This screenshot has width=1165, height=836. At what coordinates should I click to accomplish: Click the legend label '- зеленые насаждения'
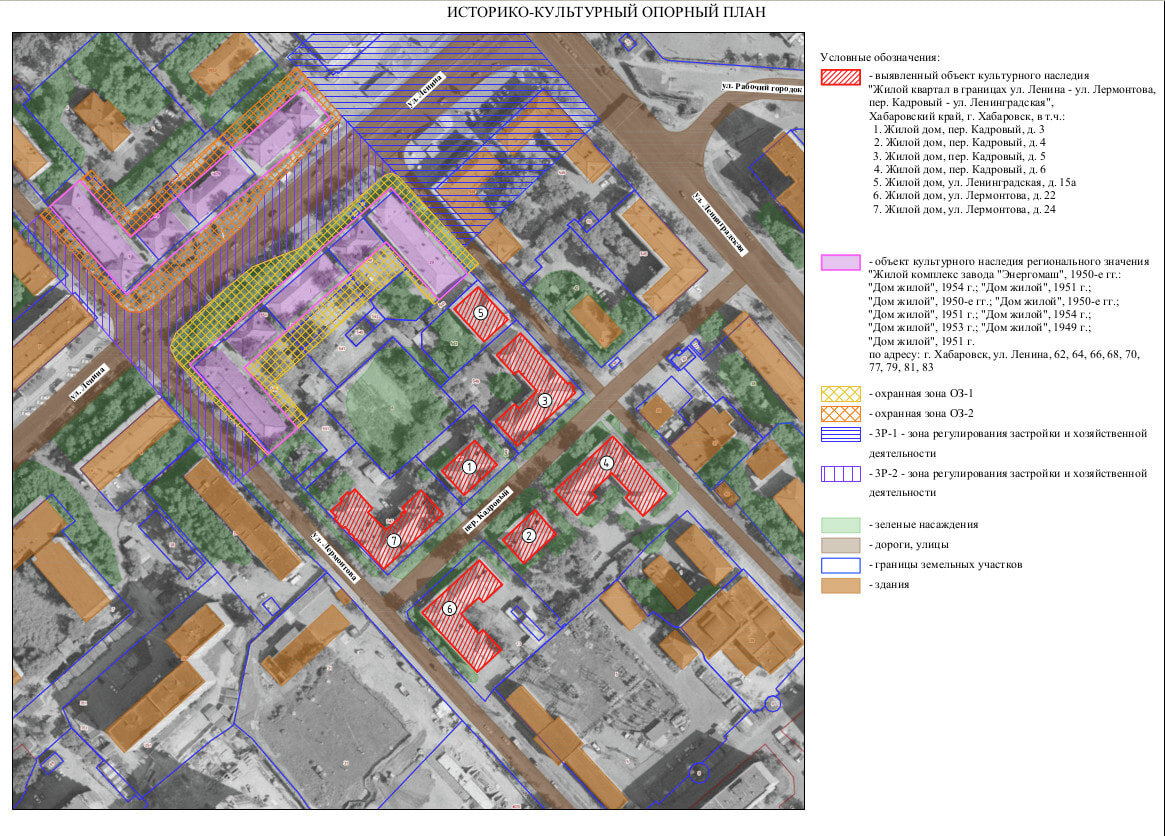point(924,525)
